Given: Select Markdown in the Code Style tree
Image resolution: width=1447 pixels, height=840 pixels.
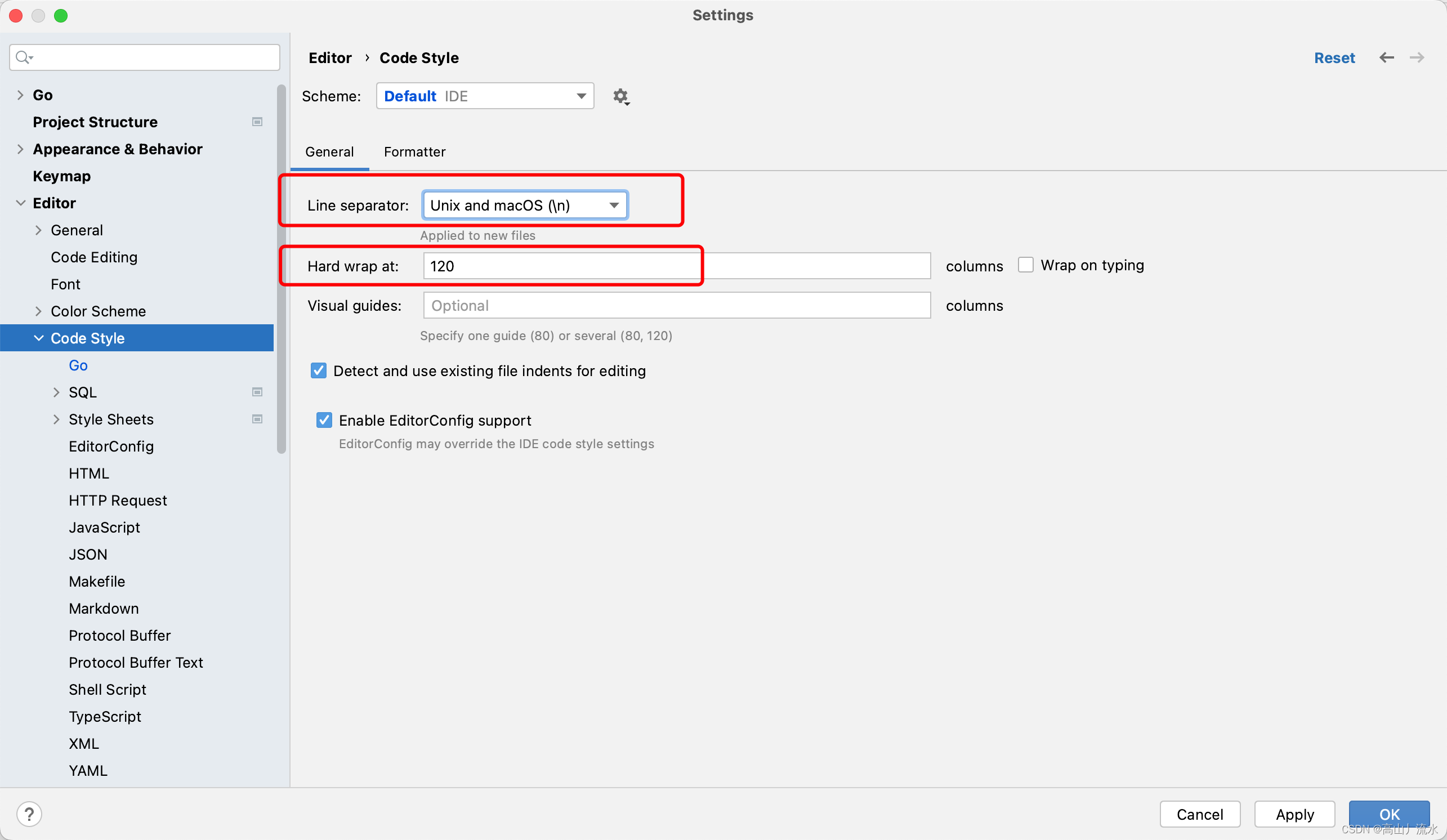Looking at the screenshot, I should pos(104,608).
